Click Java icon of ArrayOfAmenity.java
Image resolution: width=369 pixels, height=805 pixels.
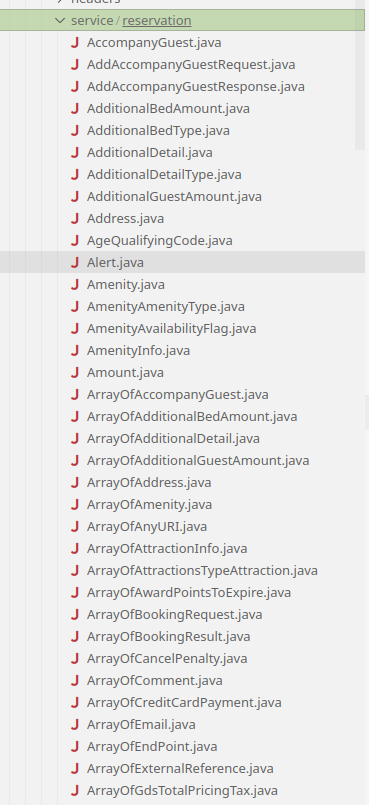pyautogui.click(x=75, y=505)
